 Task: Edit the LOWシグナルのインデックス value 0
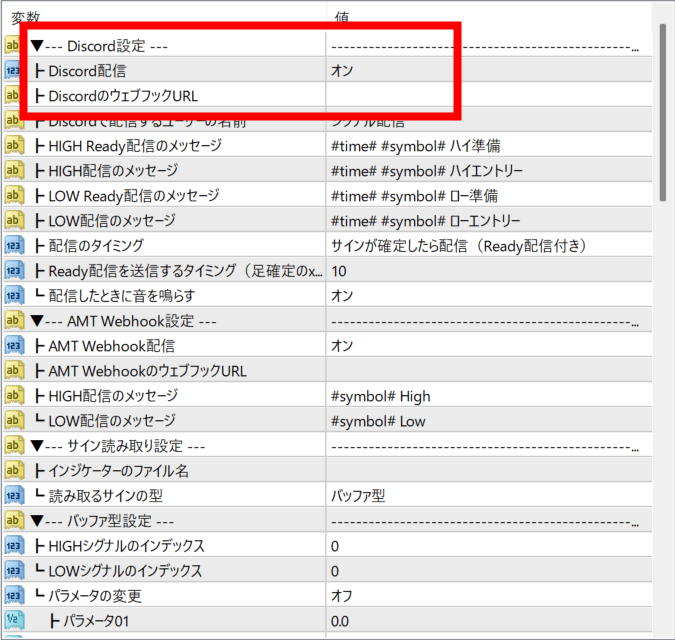click(x=335, y=571)
